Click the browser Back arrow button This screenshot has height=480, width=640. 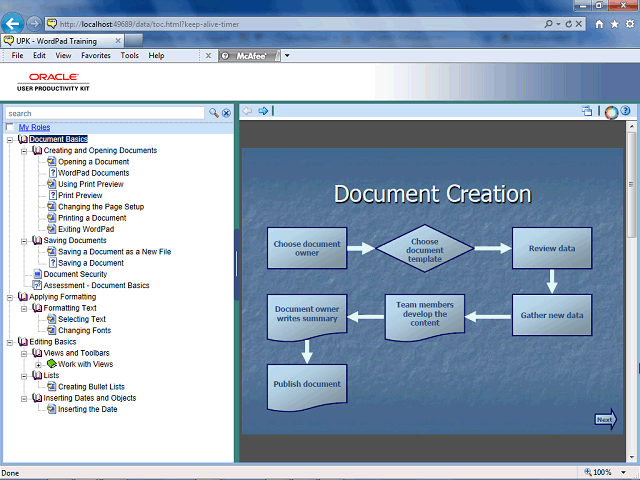pyautogui.click(x=12, y=23)
